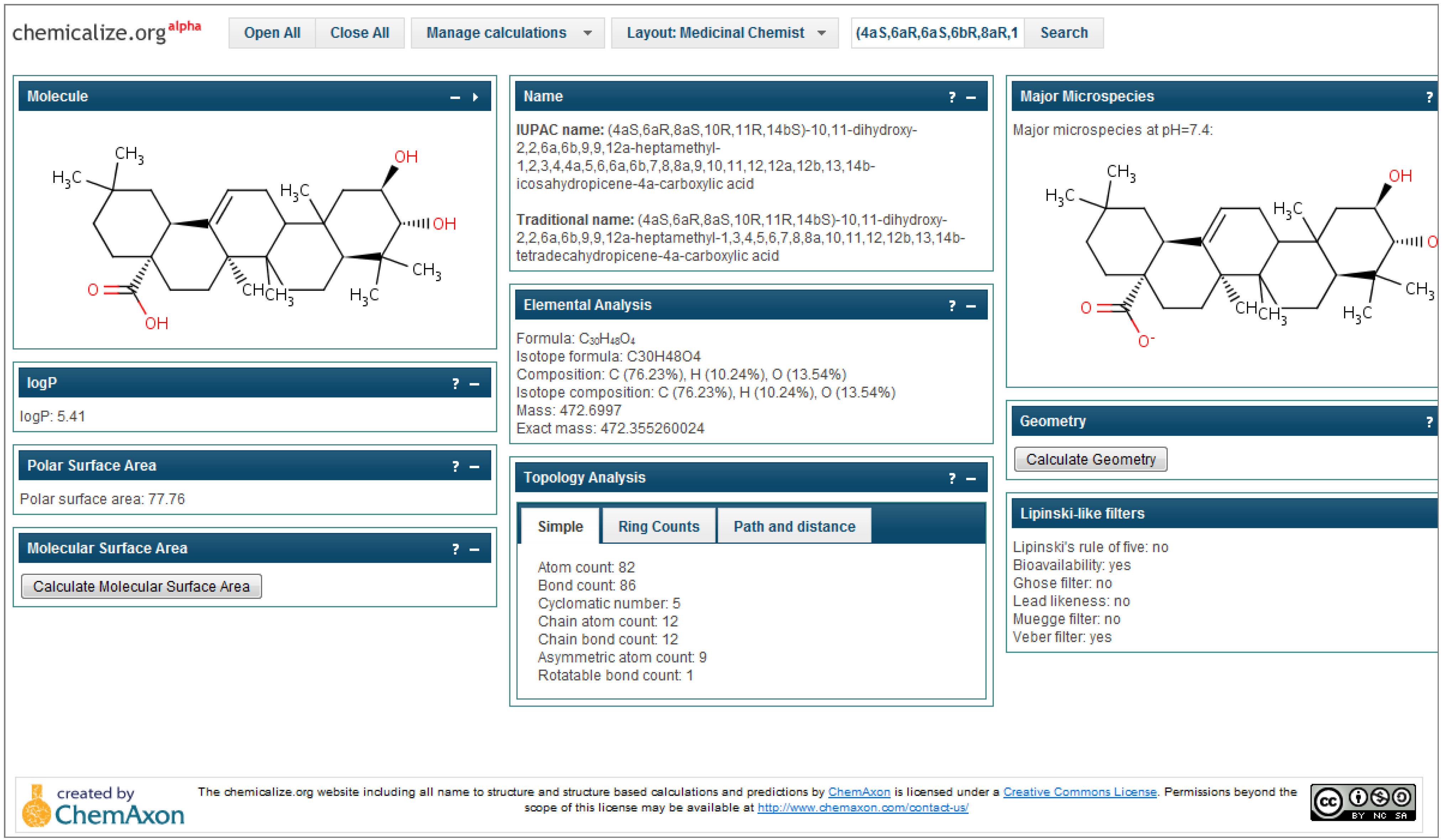Click the help icon on logP panel
Viewport: 1442px width, 840px height.
[456, 384]
